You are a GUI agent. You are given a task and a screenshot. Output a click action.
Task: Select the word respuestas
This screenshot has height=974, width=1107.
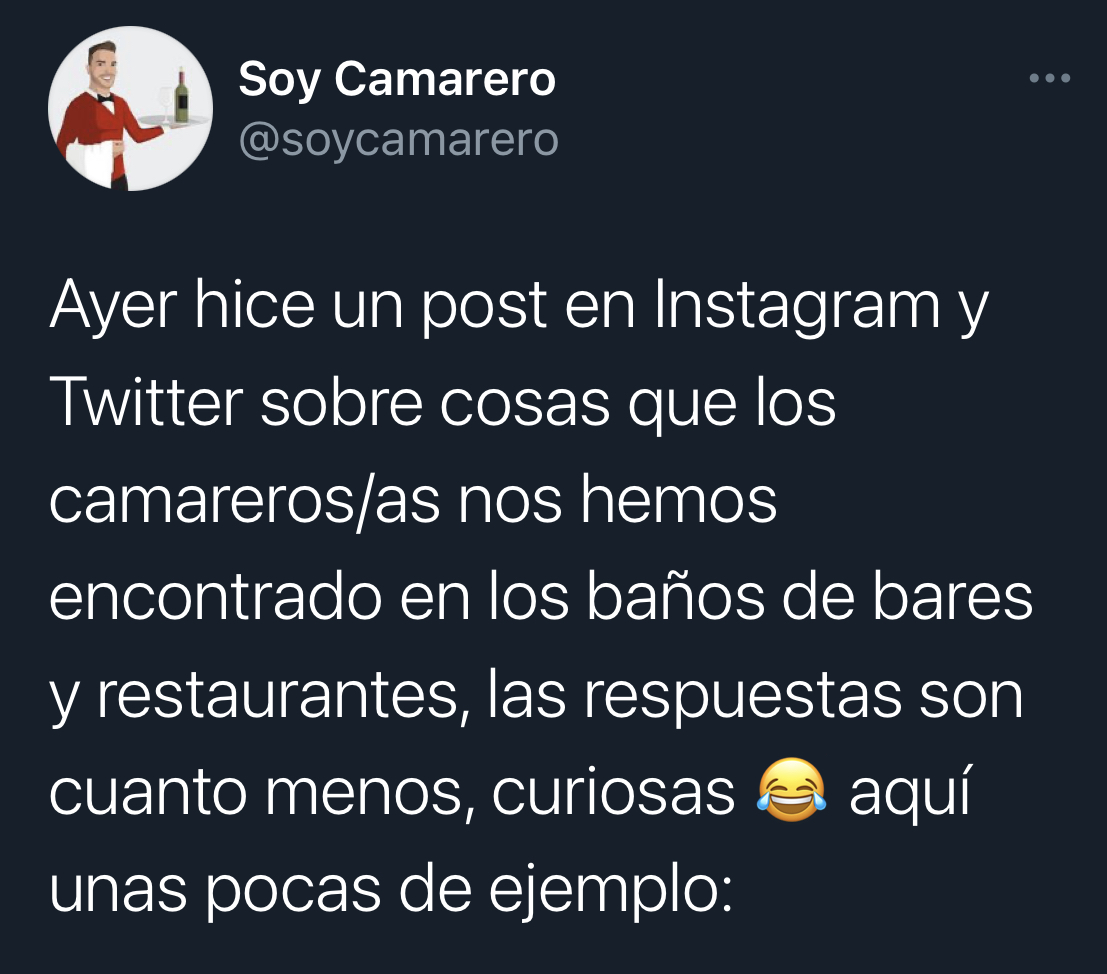coord(742,697)
